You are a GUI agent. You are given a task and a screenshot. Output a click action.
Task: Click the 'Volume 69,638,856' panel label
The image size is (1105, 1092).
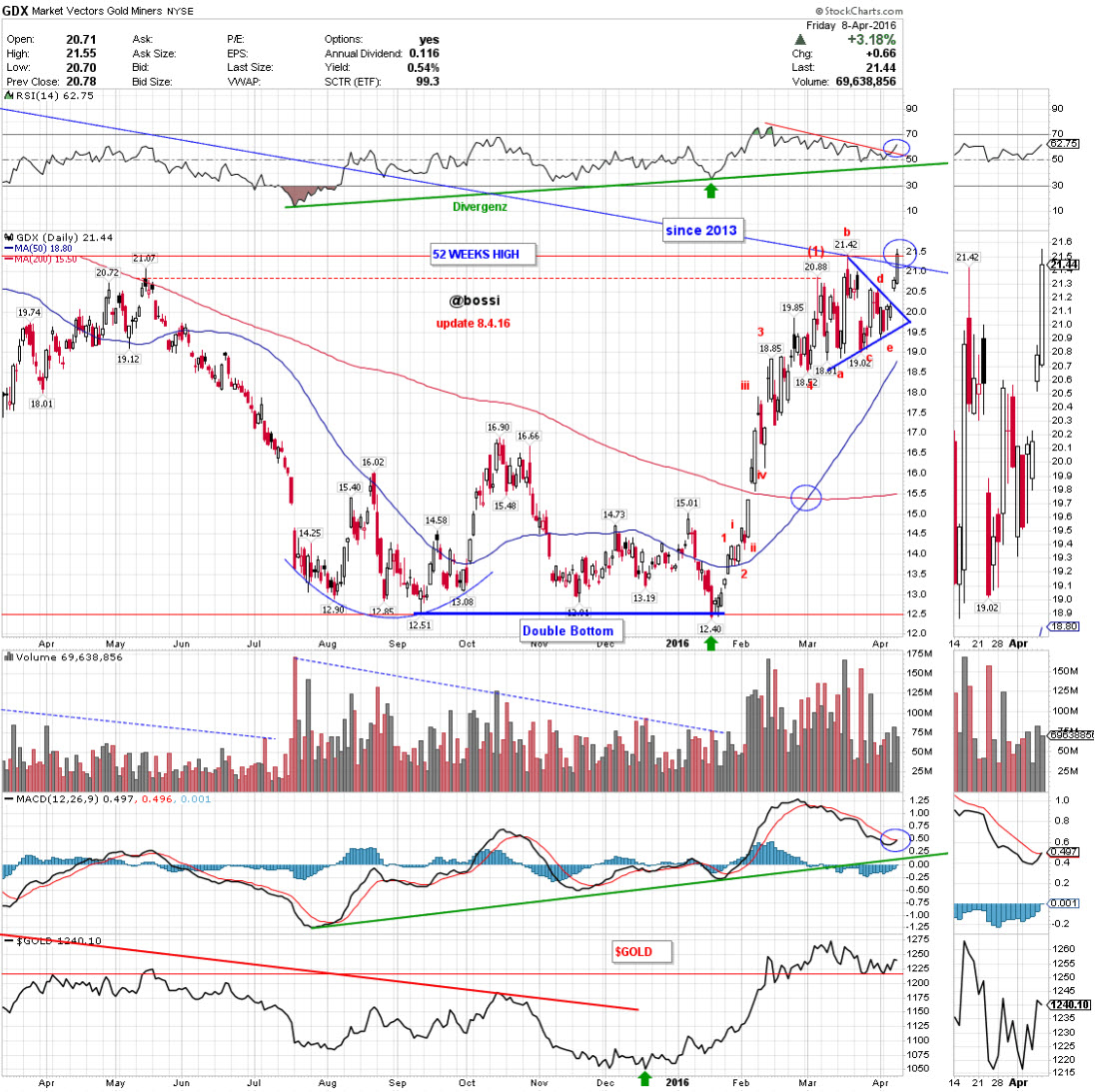[x=69, y=656]
